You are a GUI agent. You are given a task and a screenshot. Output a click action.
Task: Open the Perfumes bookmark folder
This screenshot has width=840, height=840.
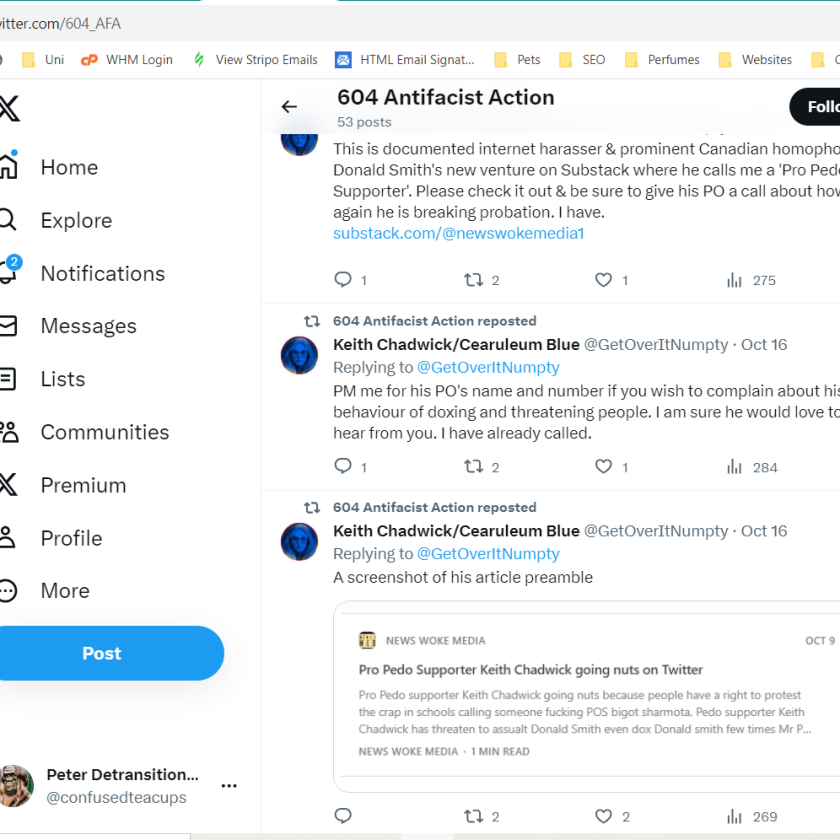coord(662,59)
